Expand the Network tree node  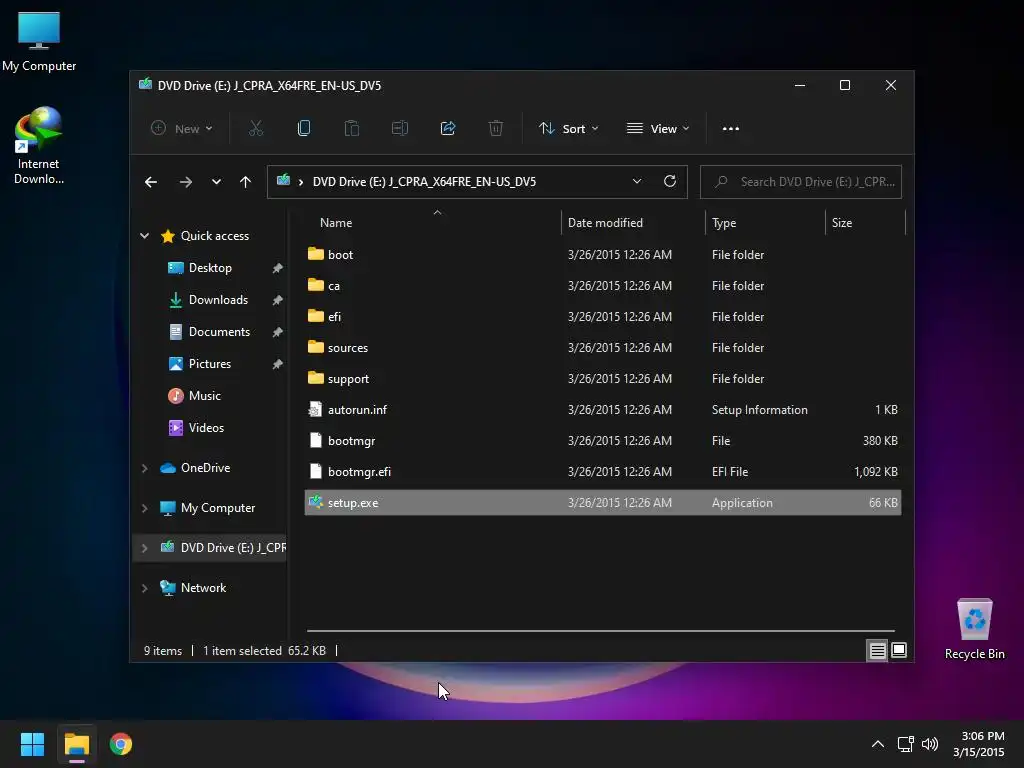click(x=144, y=588)
